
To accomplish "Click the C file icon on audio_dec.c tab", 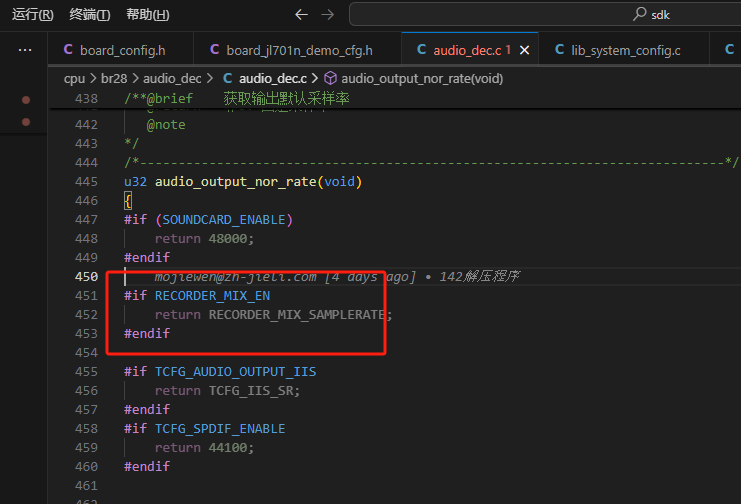I will click(422, 49).
